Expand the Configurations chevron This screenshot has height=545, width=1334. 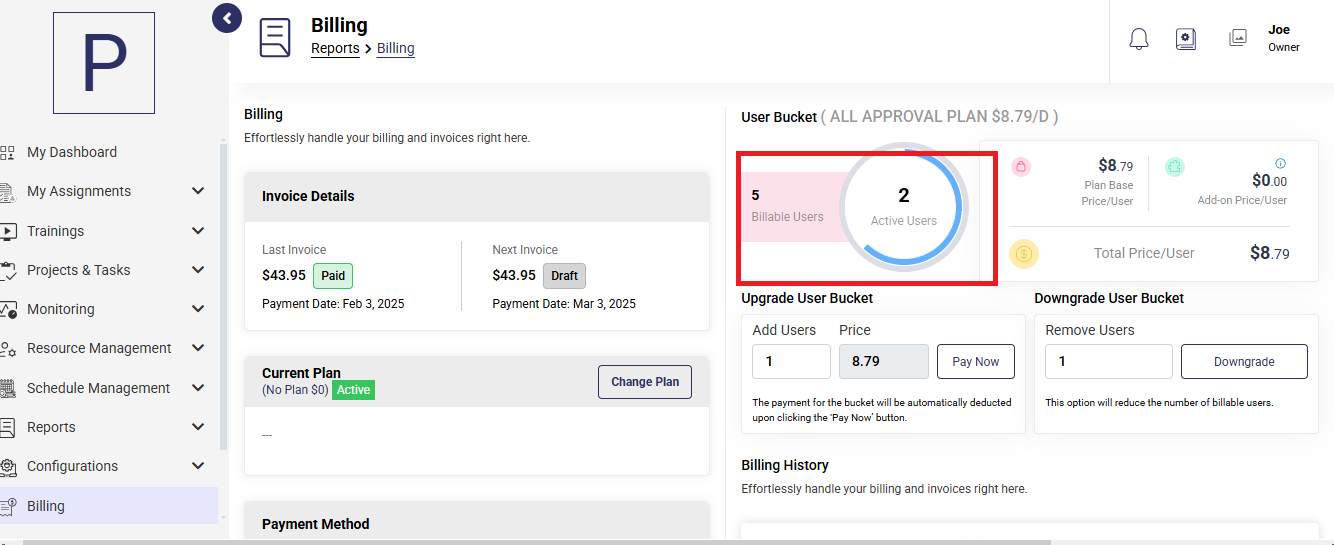[x=198, y=466]
